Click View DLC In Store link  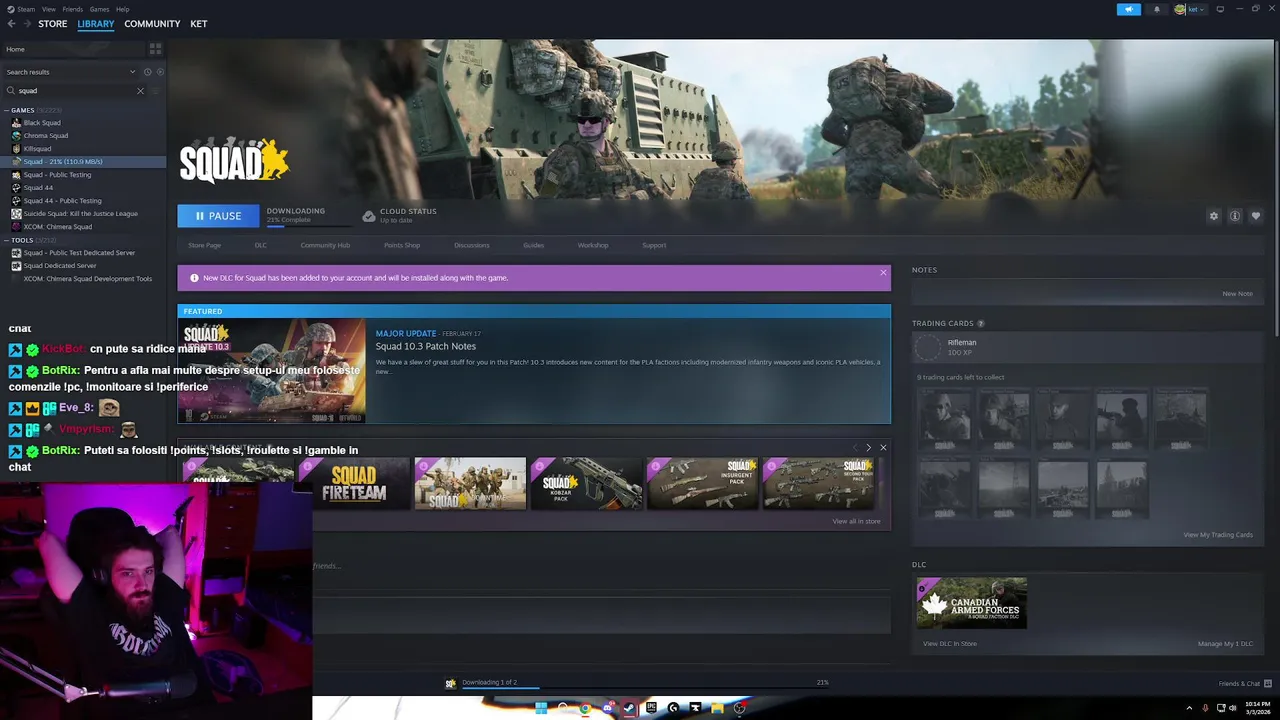pos(950,644)
